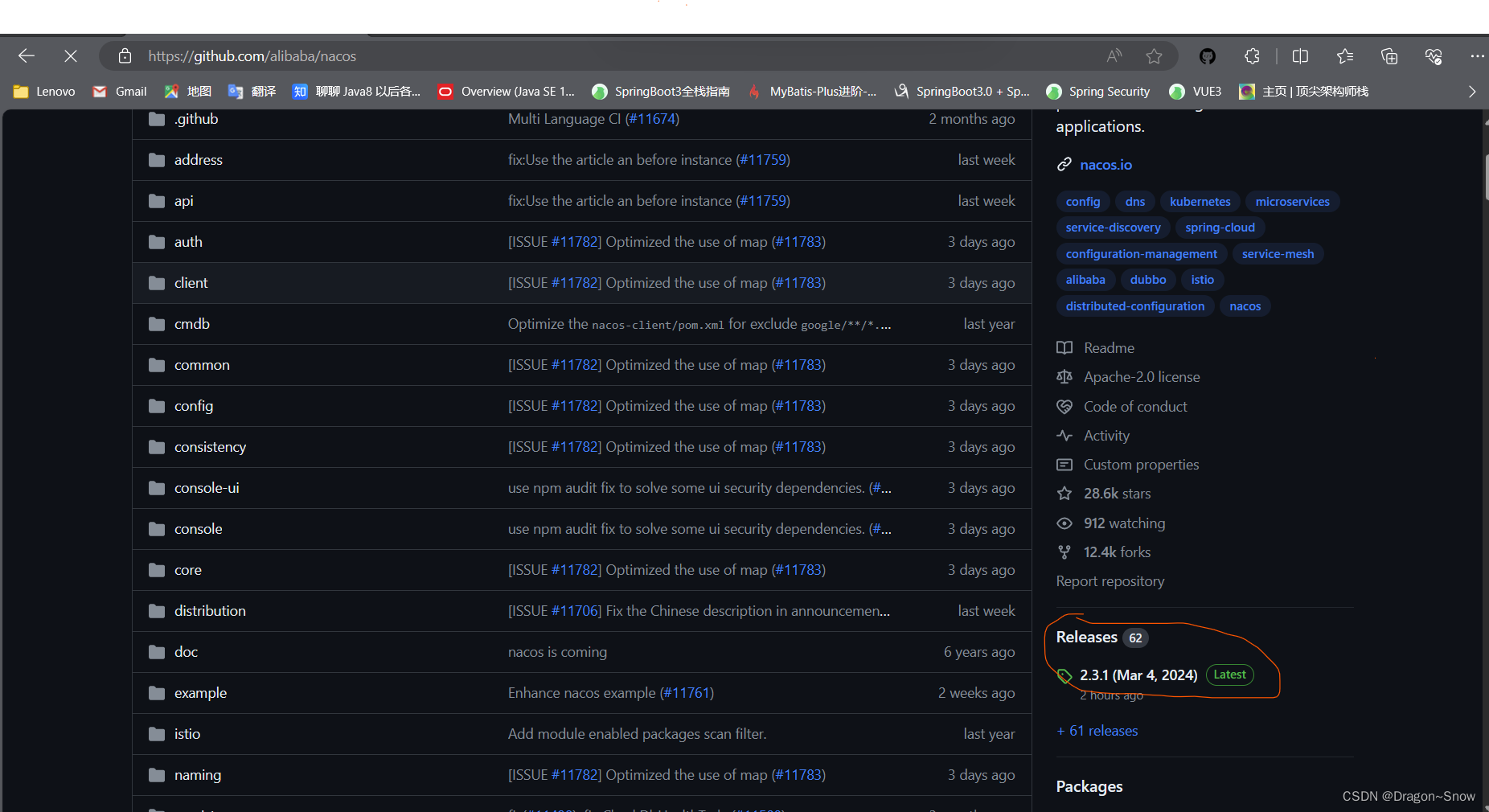Open the Spring Security bookmark
The image size is (1489, 812).
1098,92
